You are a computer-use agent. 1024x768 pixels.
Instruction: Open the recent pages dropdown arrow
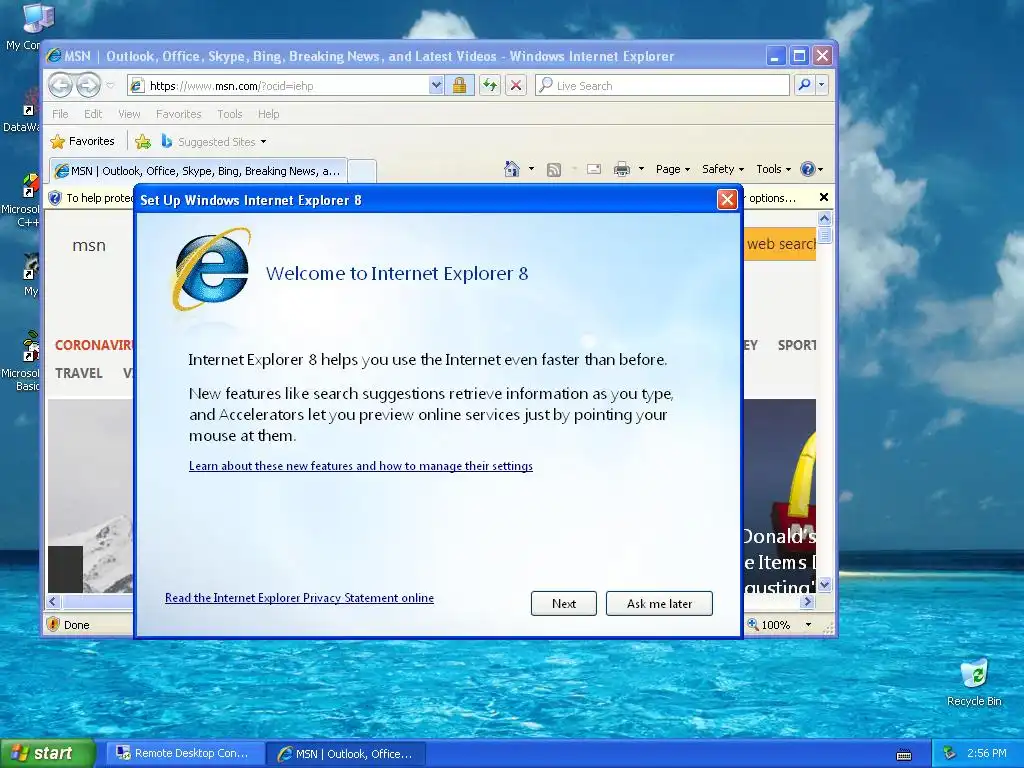[110, 86]
